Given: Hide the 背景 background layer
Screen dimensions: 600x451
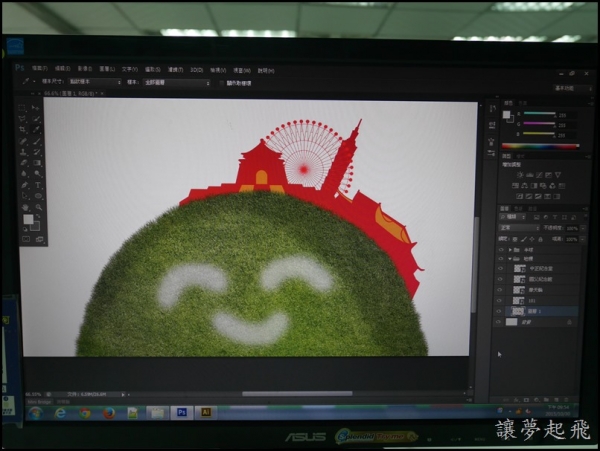Looking at the screenshot, I should (498, 322).
